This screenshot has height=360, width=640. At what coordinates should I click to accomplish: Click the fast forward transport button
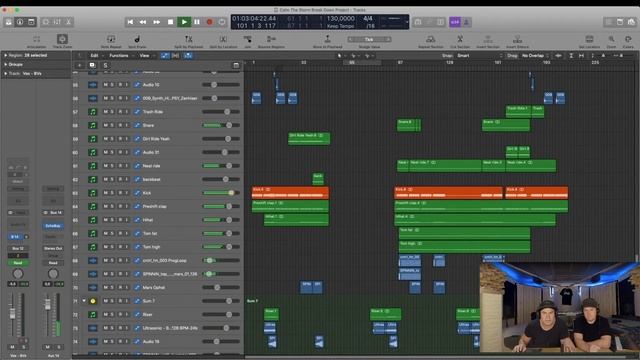[156, 22]
